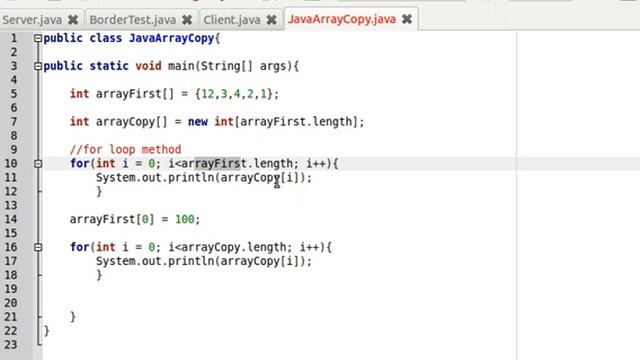Click System.out.println on line 17
Screen dimensions: 640x360
pos(155,261)
